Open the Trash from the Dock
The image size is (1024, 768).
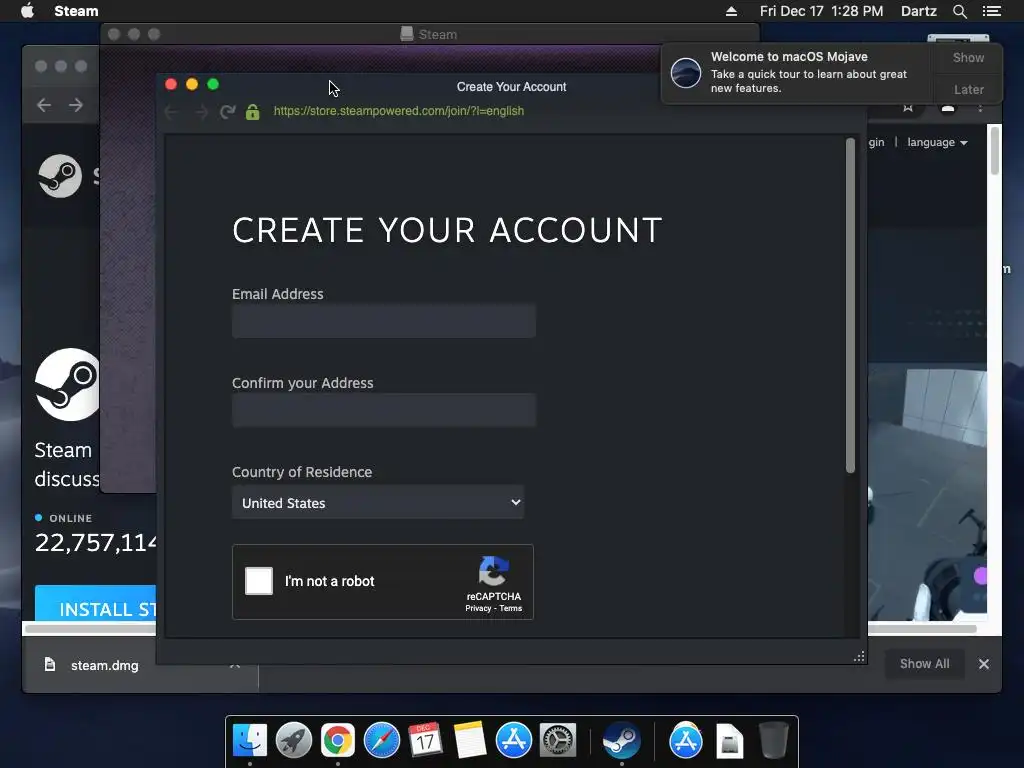773,740
